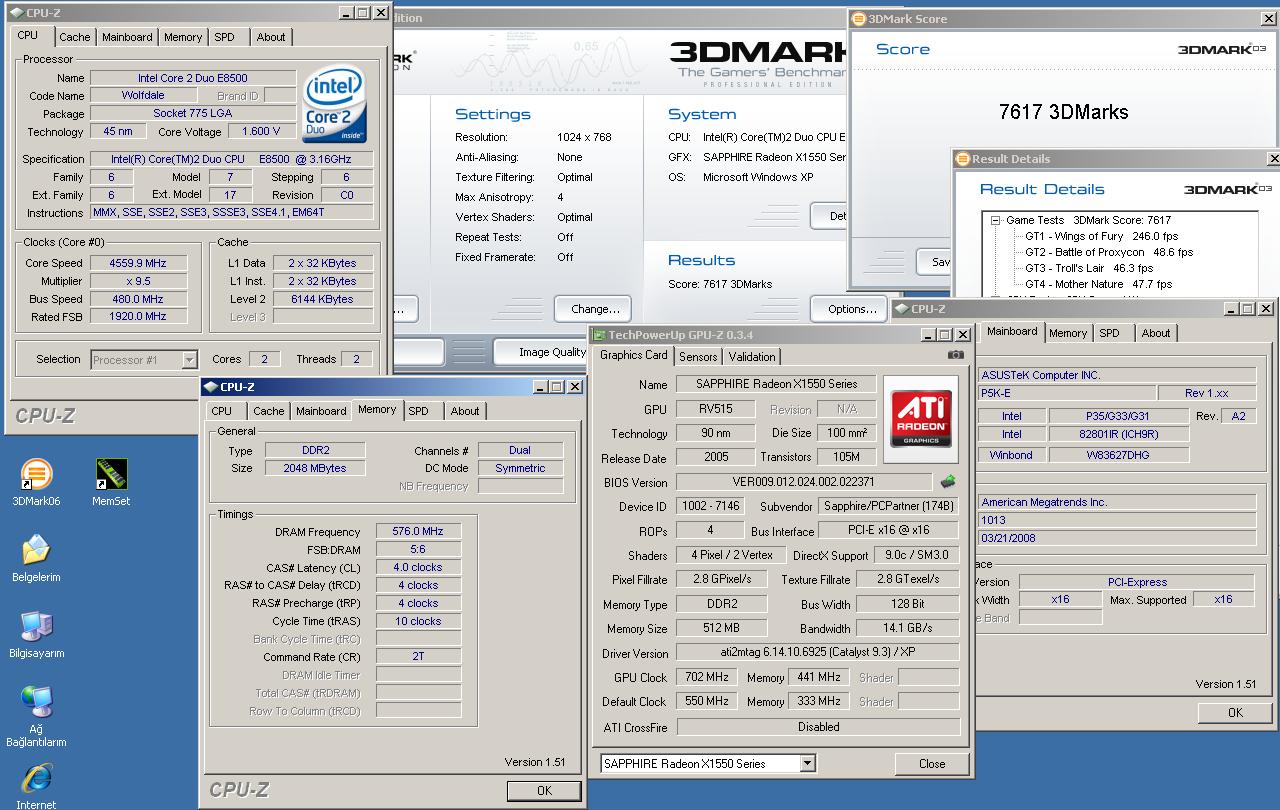
Task: Select GT2 - Battle of Proxycon result row
Action: click(x=1108, y=252)
